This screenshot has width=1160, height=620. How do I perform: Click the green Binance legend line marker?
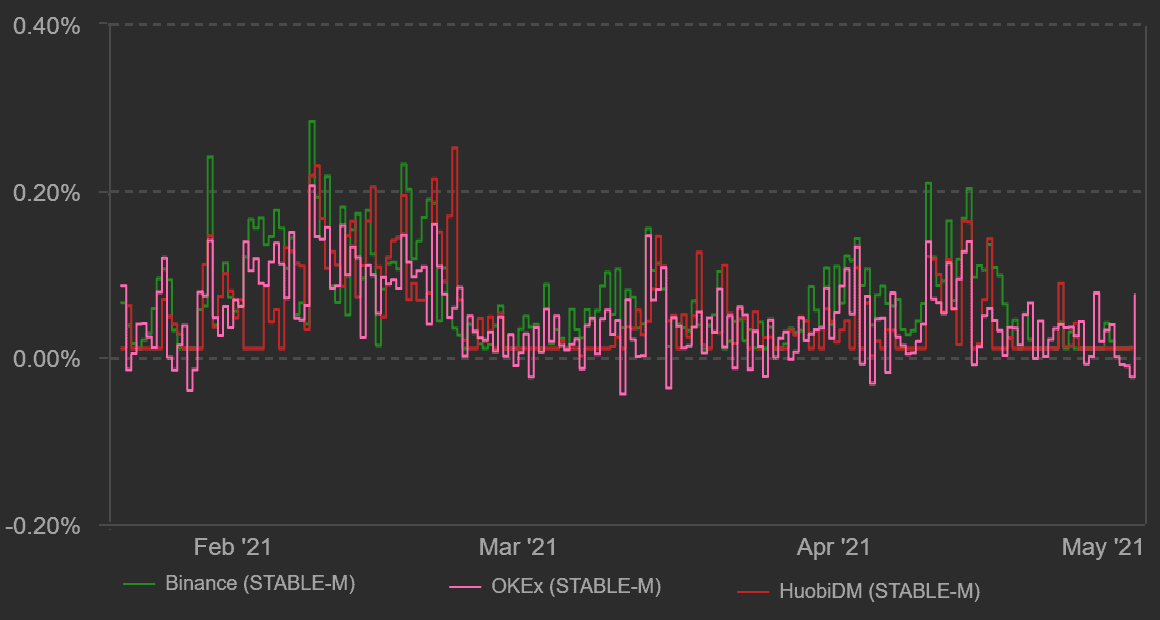(x=140, y=583)
